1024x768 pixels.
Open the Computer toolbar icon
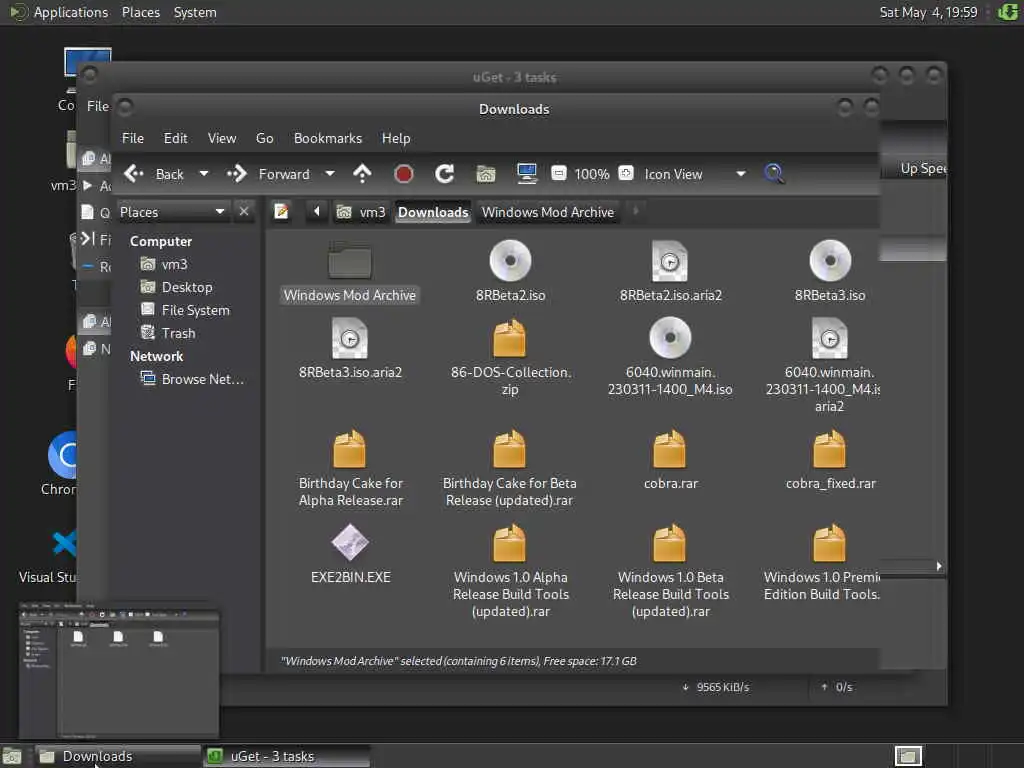coord(526,173)
